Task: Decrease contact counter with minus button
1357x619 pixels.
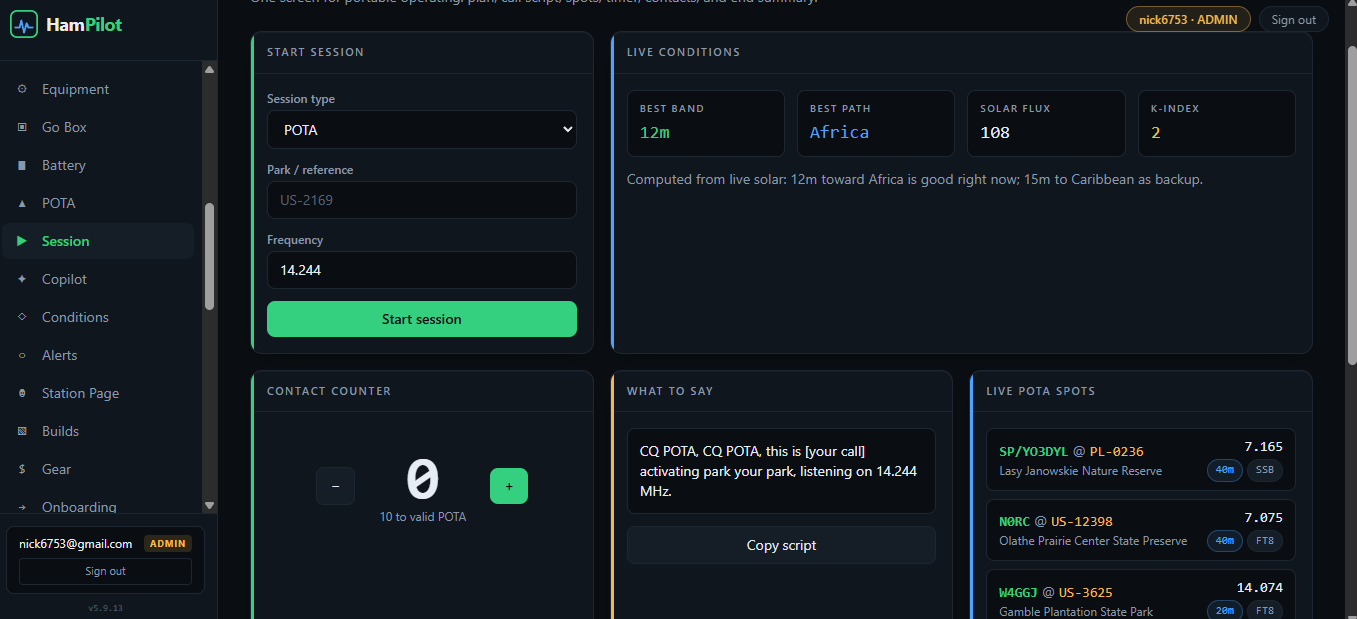Action: pos(335,486)
